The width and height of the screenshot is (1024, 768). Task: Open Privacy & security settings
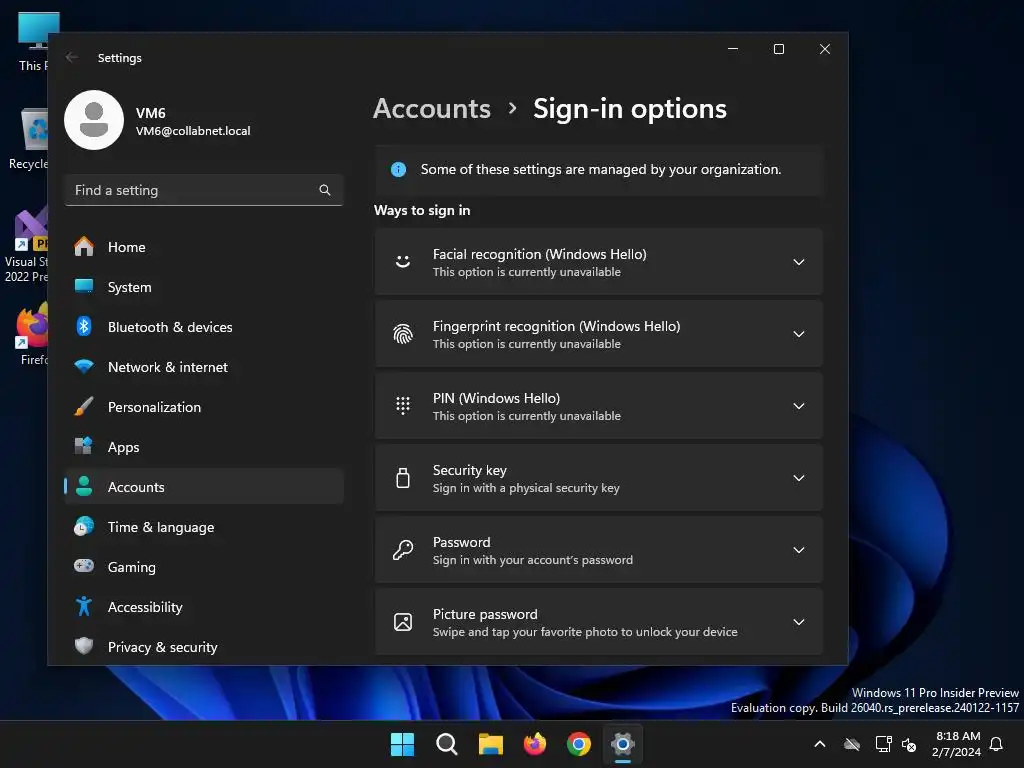[204, 647]
